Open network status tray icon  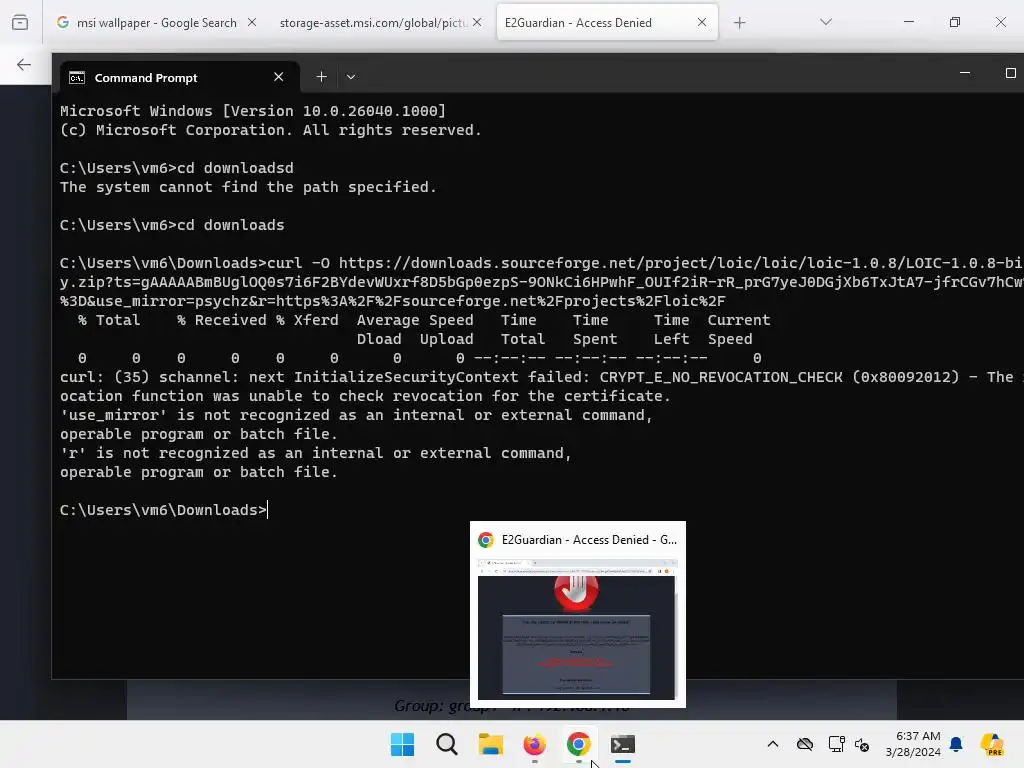point(836,744)
